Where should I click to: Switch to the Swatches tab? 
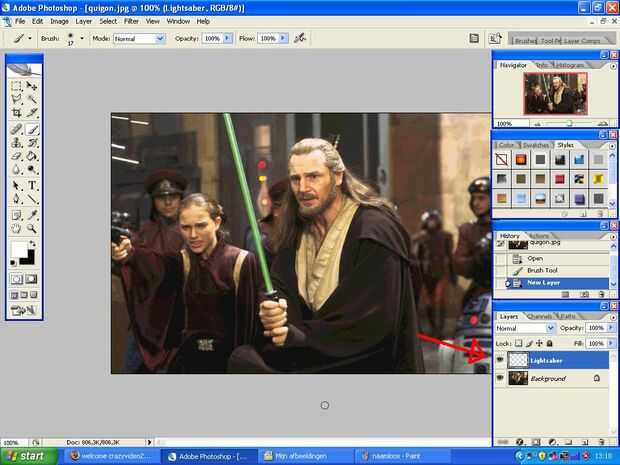536,145
